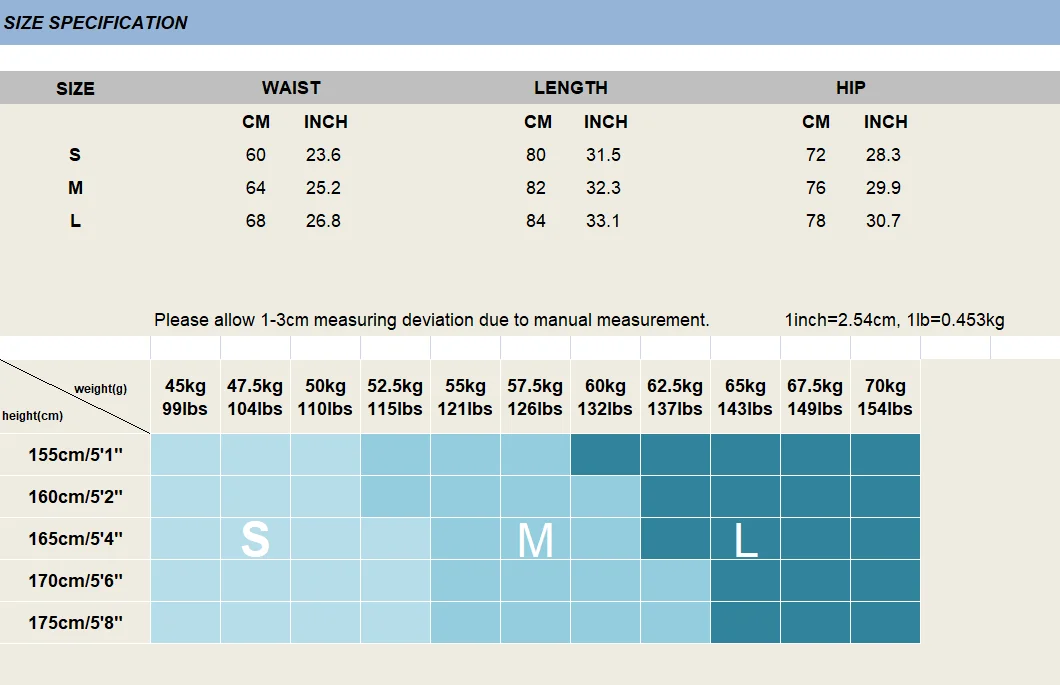Viewport: 1060px width, 685px height.
Task: Select the 70kg 154lbs column header
Action: [x=885, y=398]
